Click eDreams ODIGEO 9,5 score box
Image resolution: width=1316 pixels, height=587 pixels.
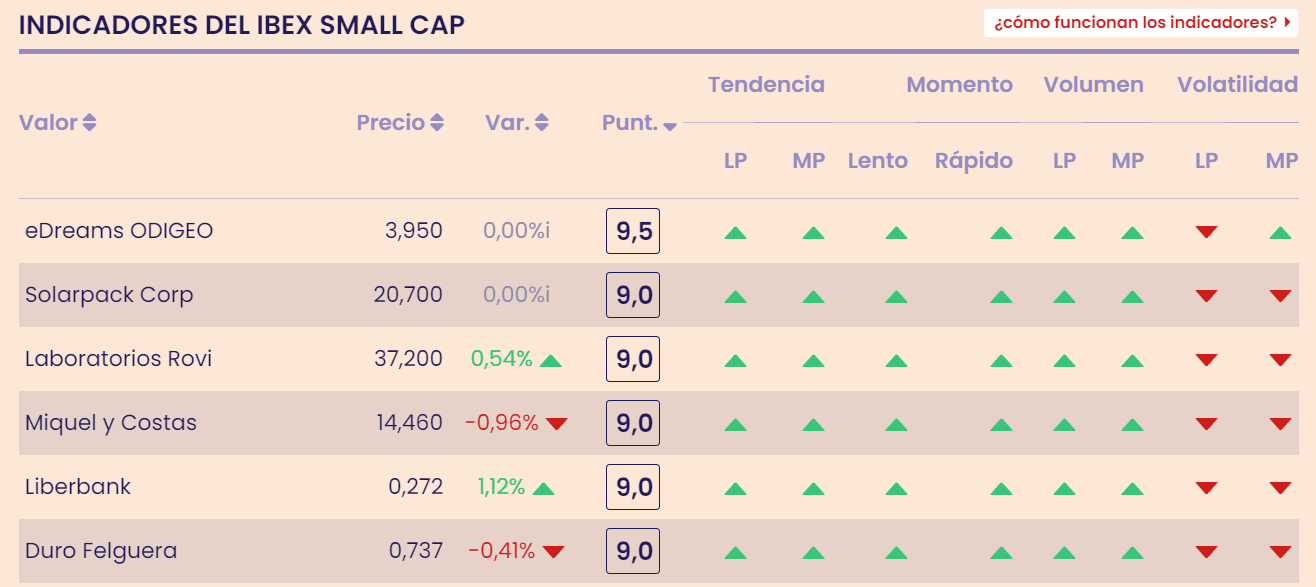633,232
